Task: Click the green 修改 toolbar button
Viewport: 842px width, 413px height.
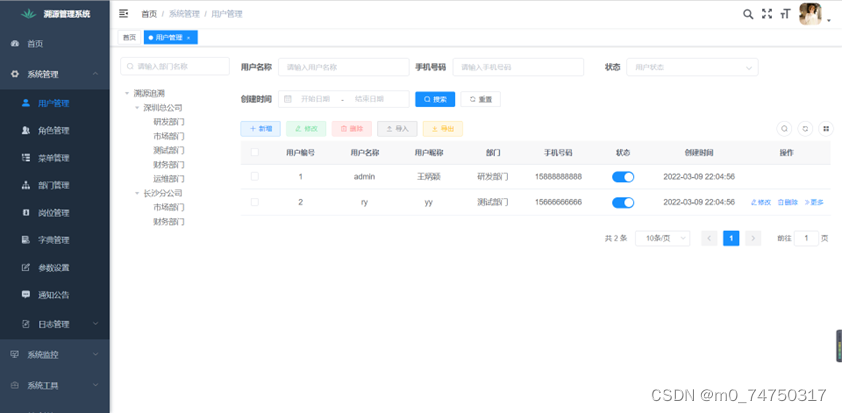Action: click(x=306, y=129)
